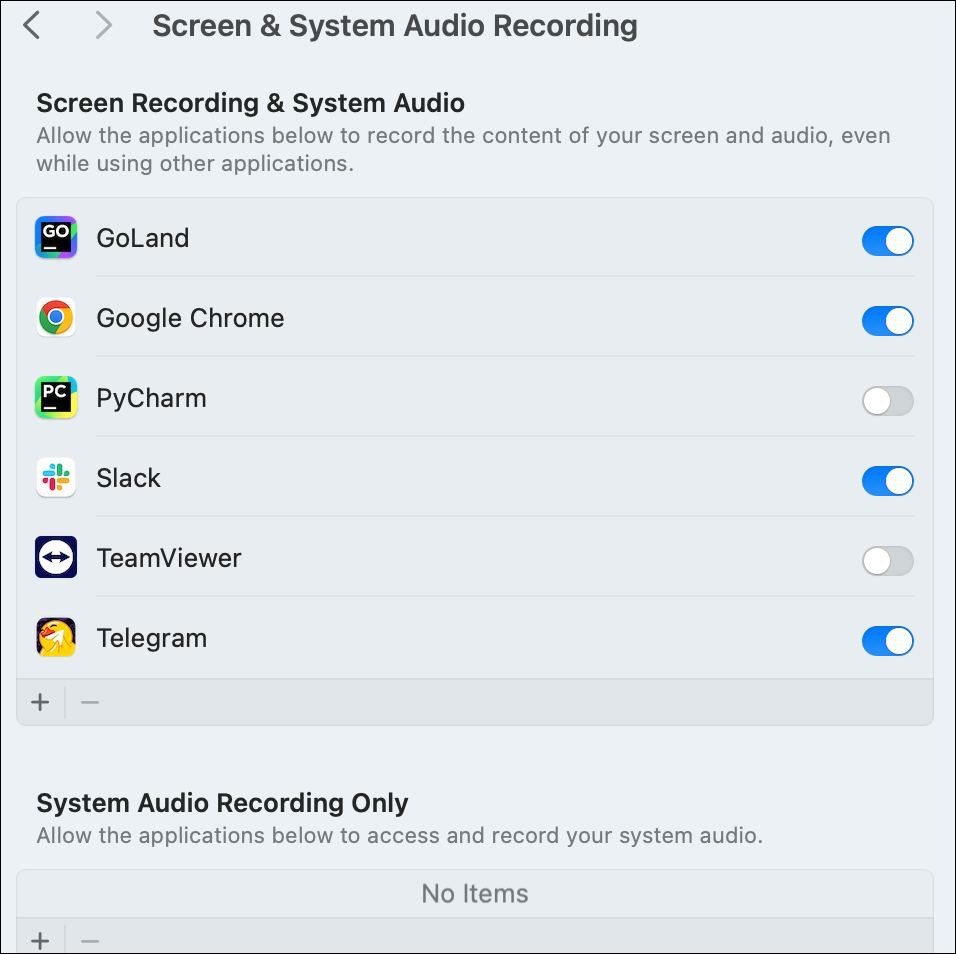
Task: Click the GoLand app icon
Action: (55, 238)
